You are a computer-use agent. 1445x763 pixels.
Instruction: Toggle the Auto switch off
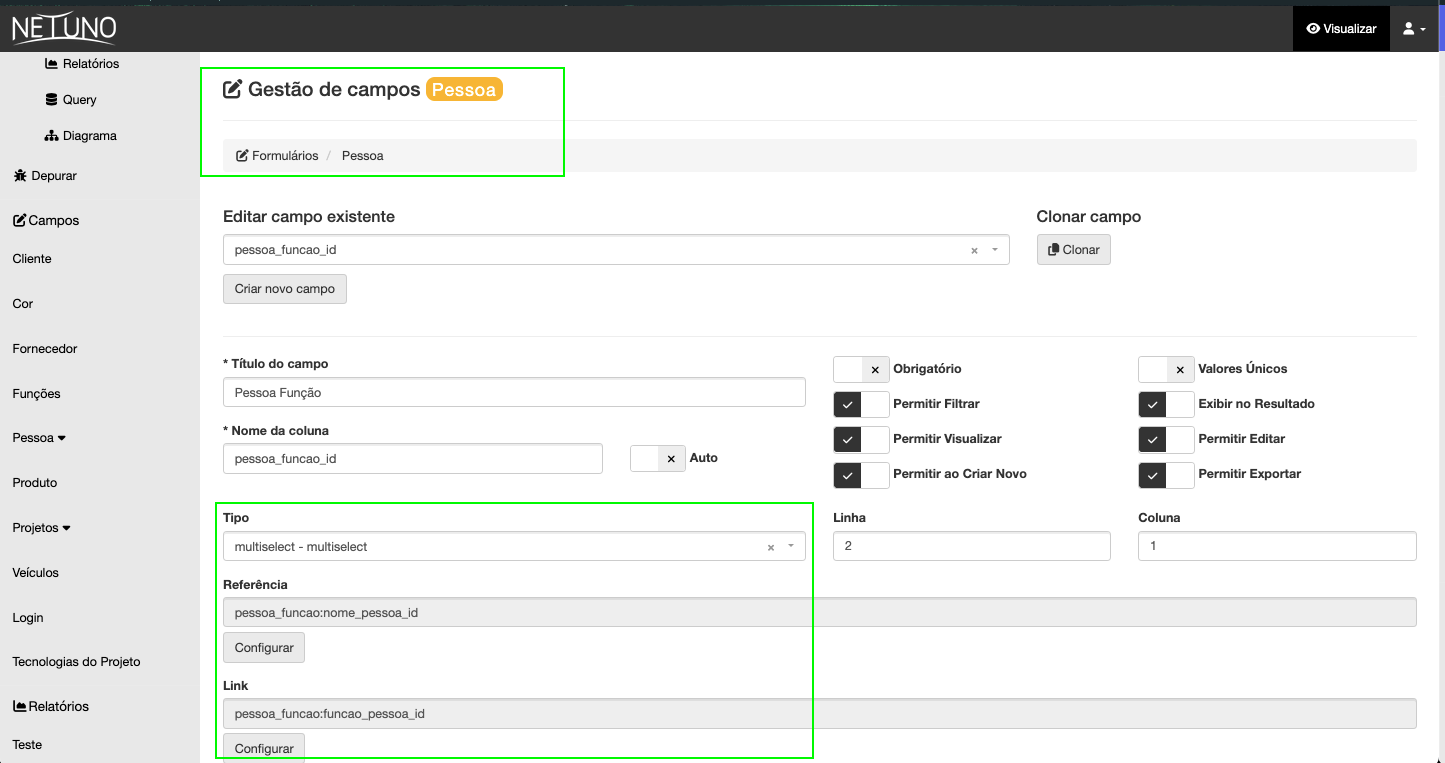[657, 458]
